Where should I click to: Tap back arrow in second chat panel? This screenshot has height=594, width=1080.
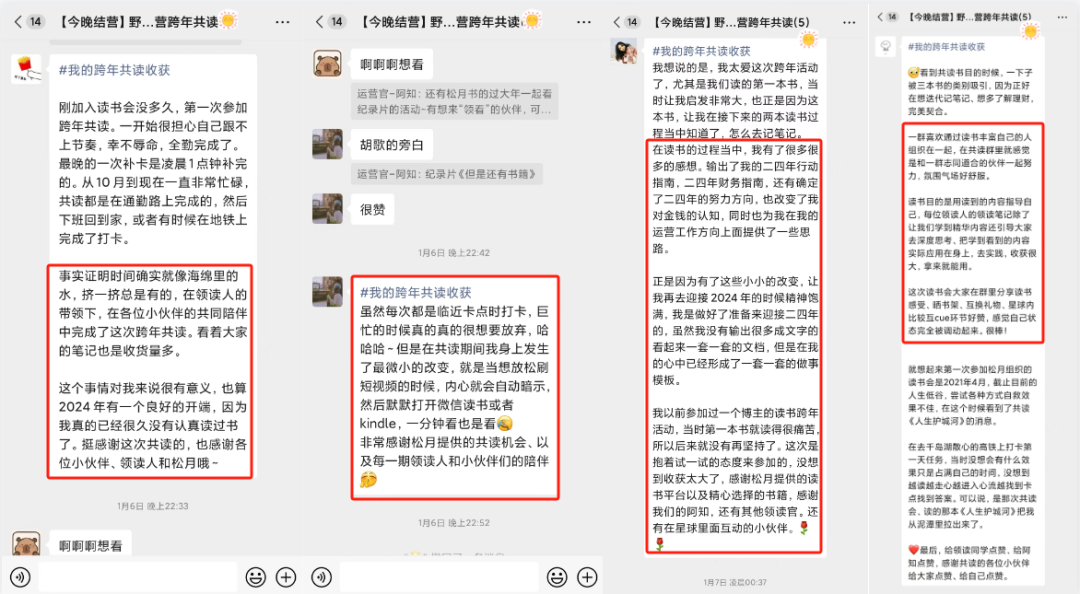coord(319,22)
